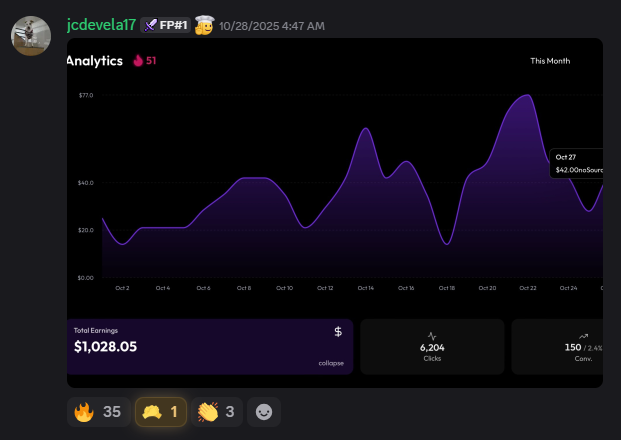Image resolution: width=621 pixels, height=440 pixels.
Task: Collapse the Total Earnings card
Action: 331,363
